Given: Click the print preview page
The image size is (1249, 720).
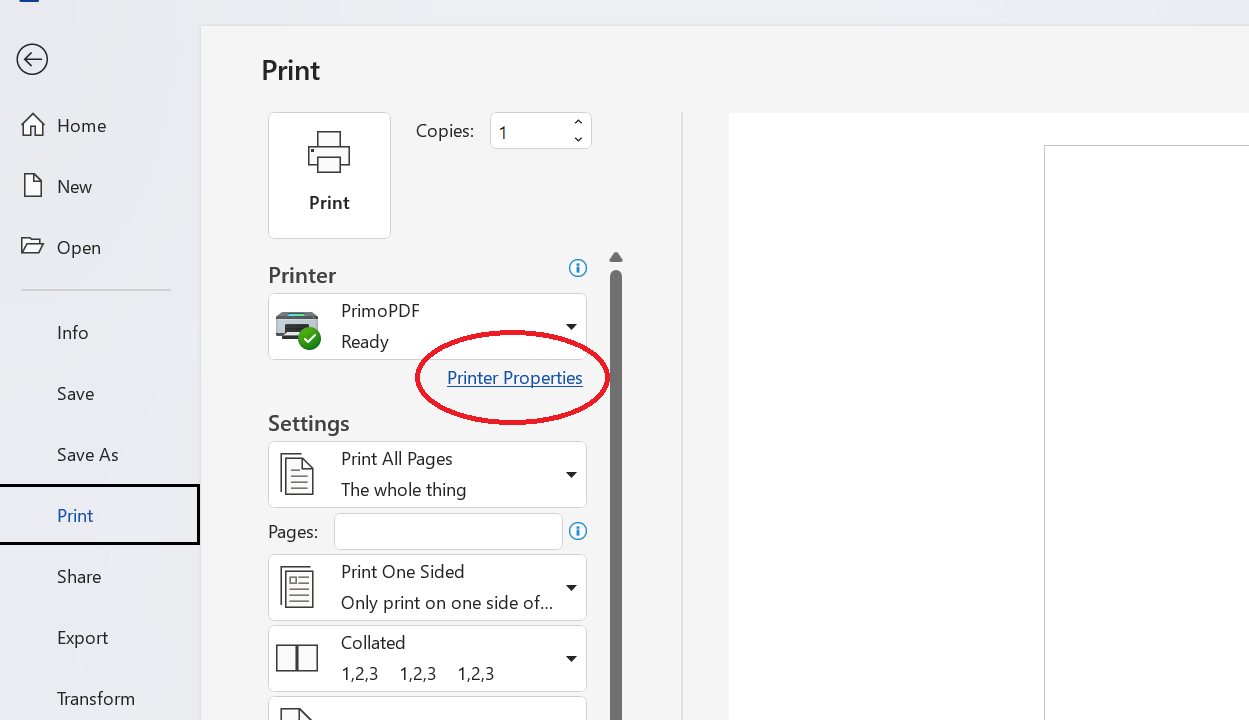Looking at the screenshot, I should [1146, 432].
